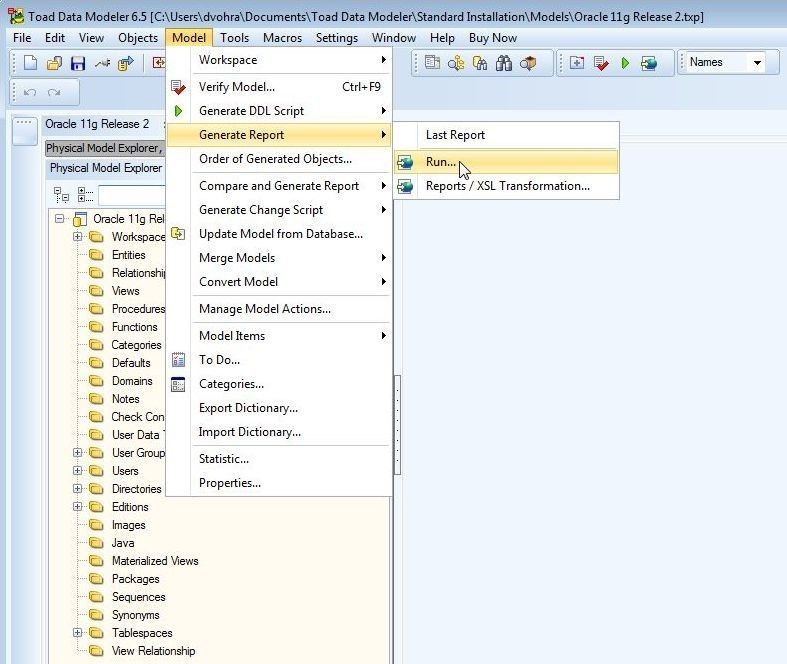Click the green Generate DDL toolbar arrow
787x664 pixels.
(x=625, y=63)
